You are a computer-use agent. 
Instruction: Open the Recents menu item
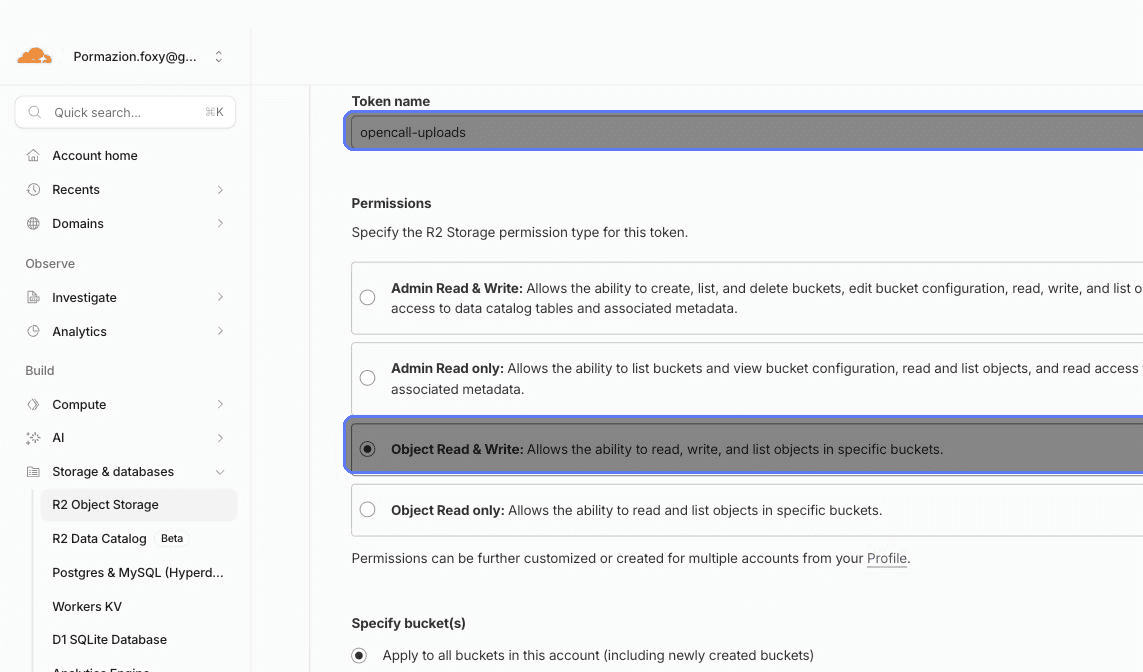76,190
